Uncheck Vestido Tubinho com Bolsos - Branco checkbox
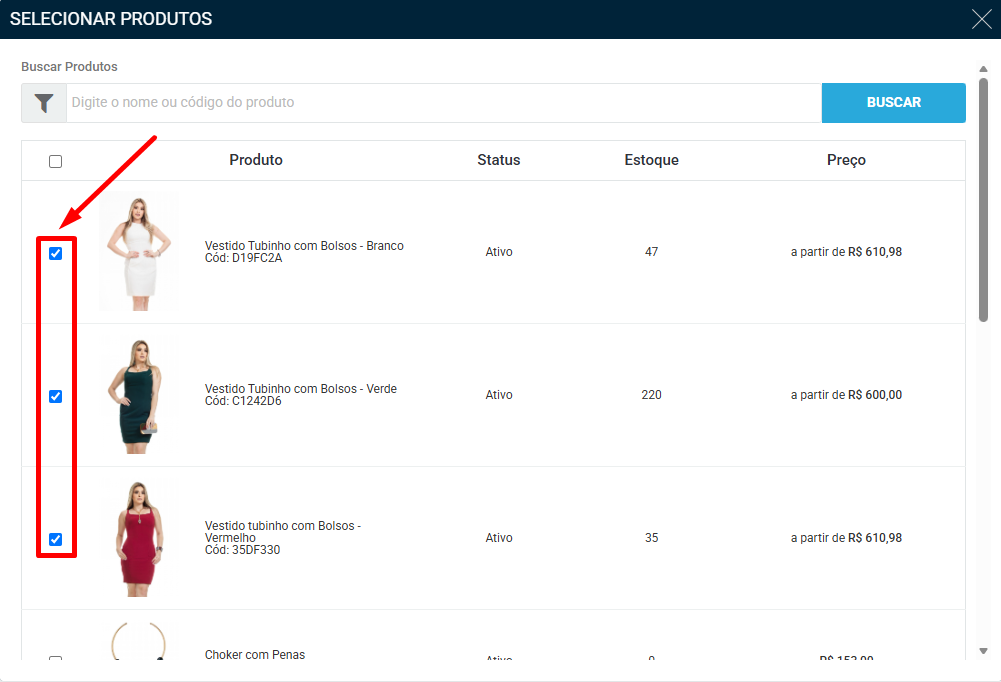1001x682 pixels. point(56,254)
